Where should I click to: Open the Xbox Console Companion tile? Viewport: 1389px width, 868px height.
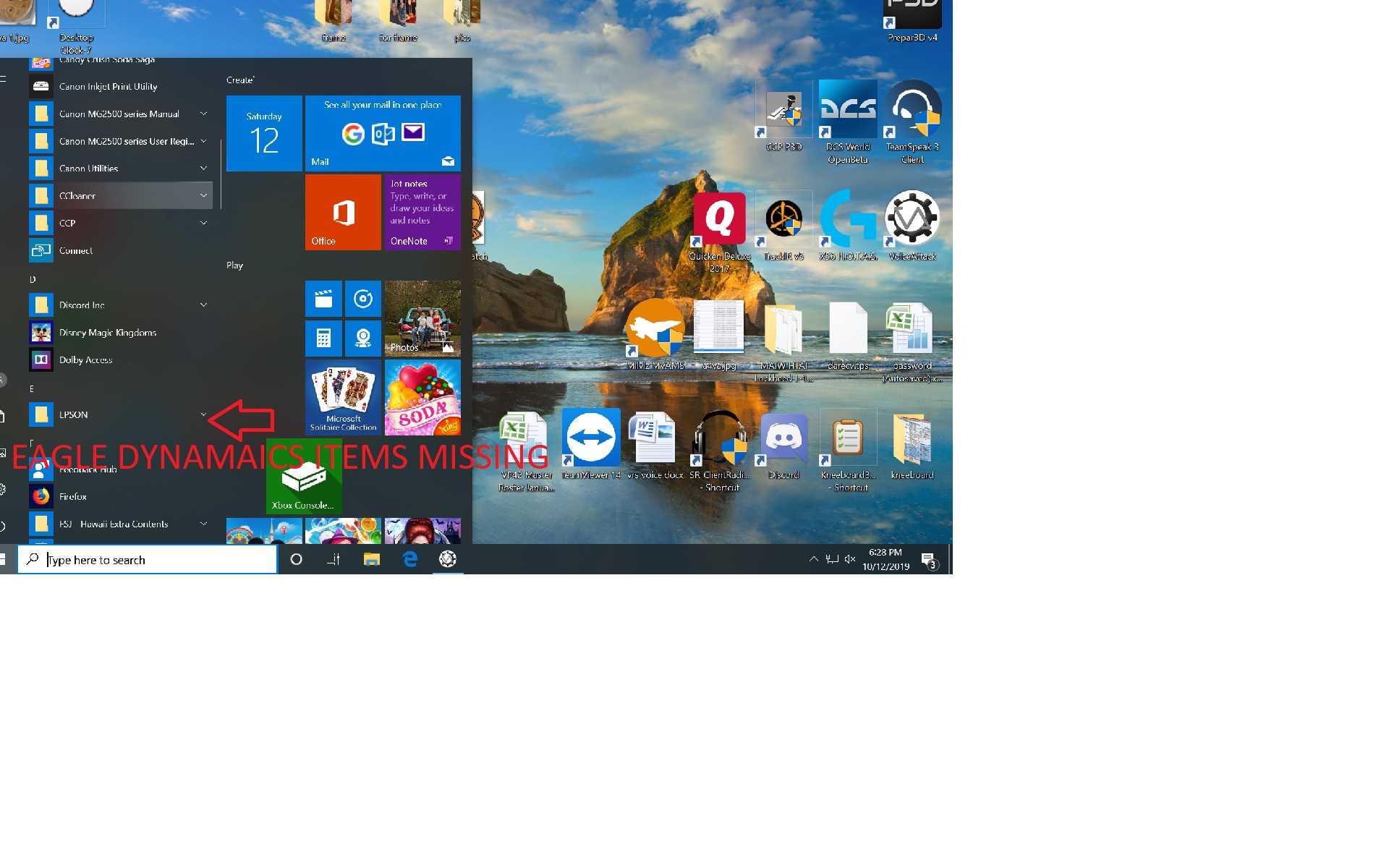pos(304,475)
